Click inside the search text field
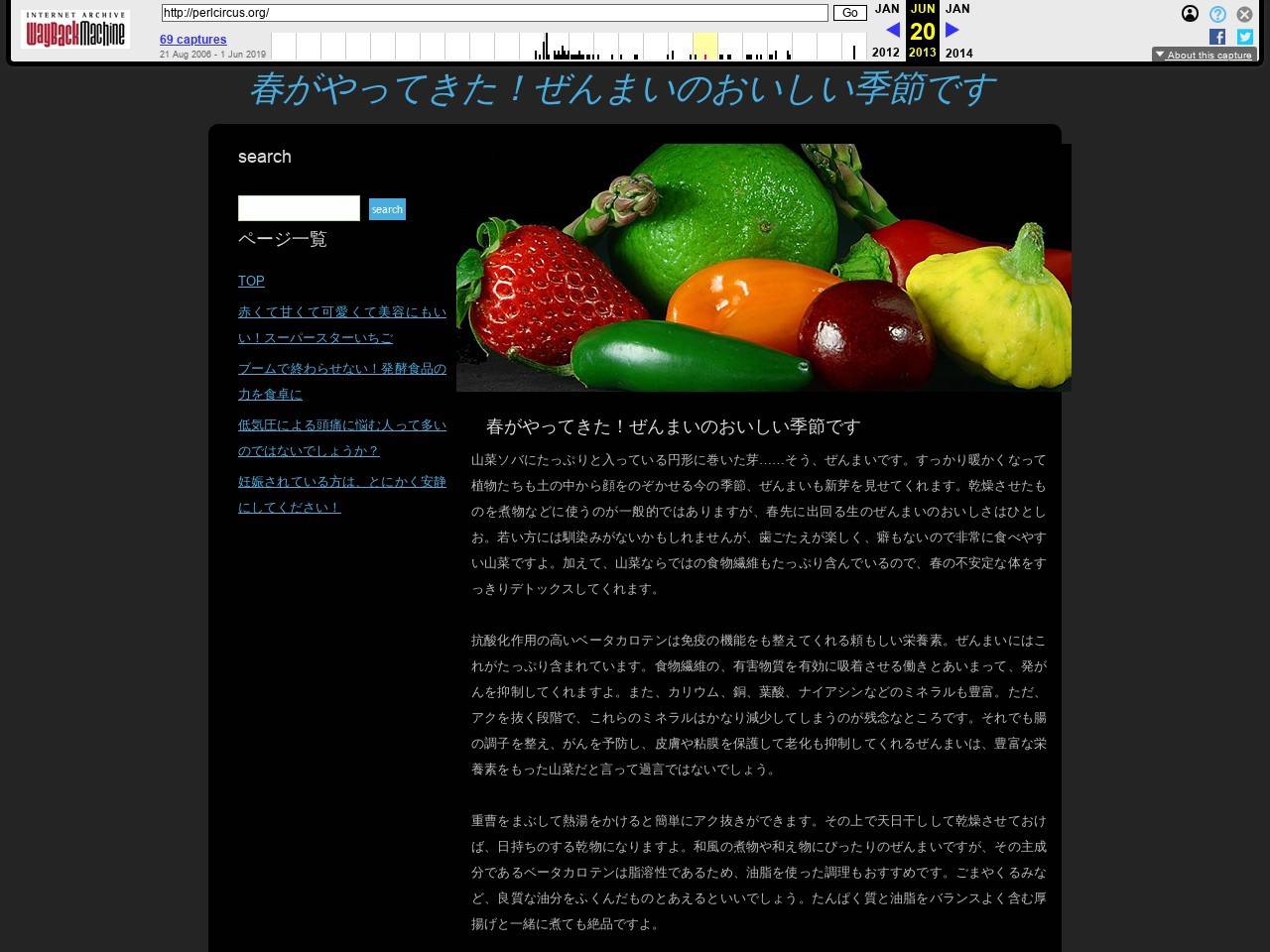This screenshot has height=952, width=1270. pyautogui.click(x=298, y=208)
